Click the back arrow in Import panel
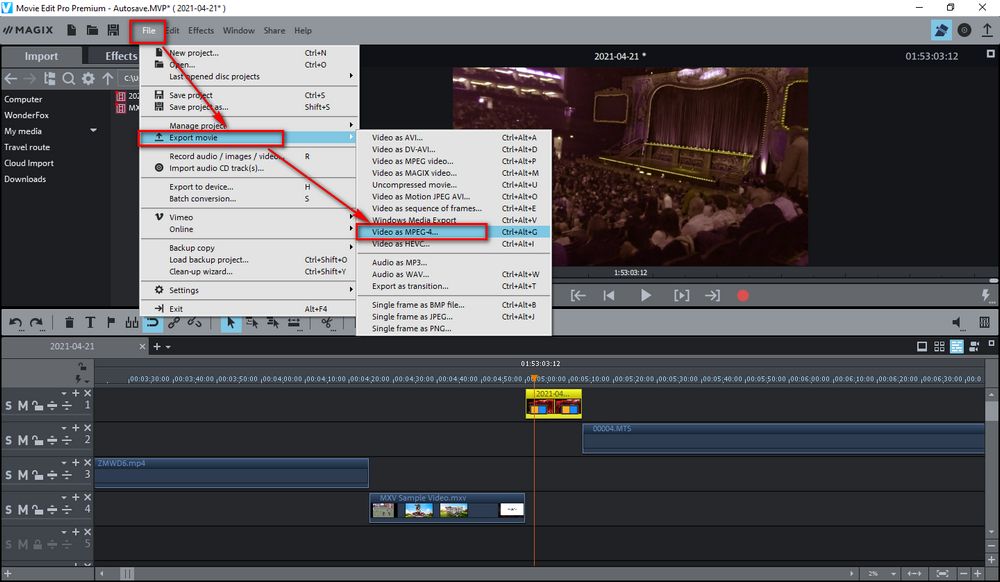This screenshot has width=1000, height=582. coord(11,78)
